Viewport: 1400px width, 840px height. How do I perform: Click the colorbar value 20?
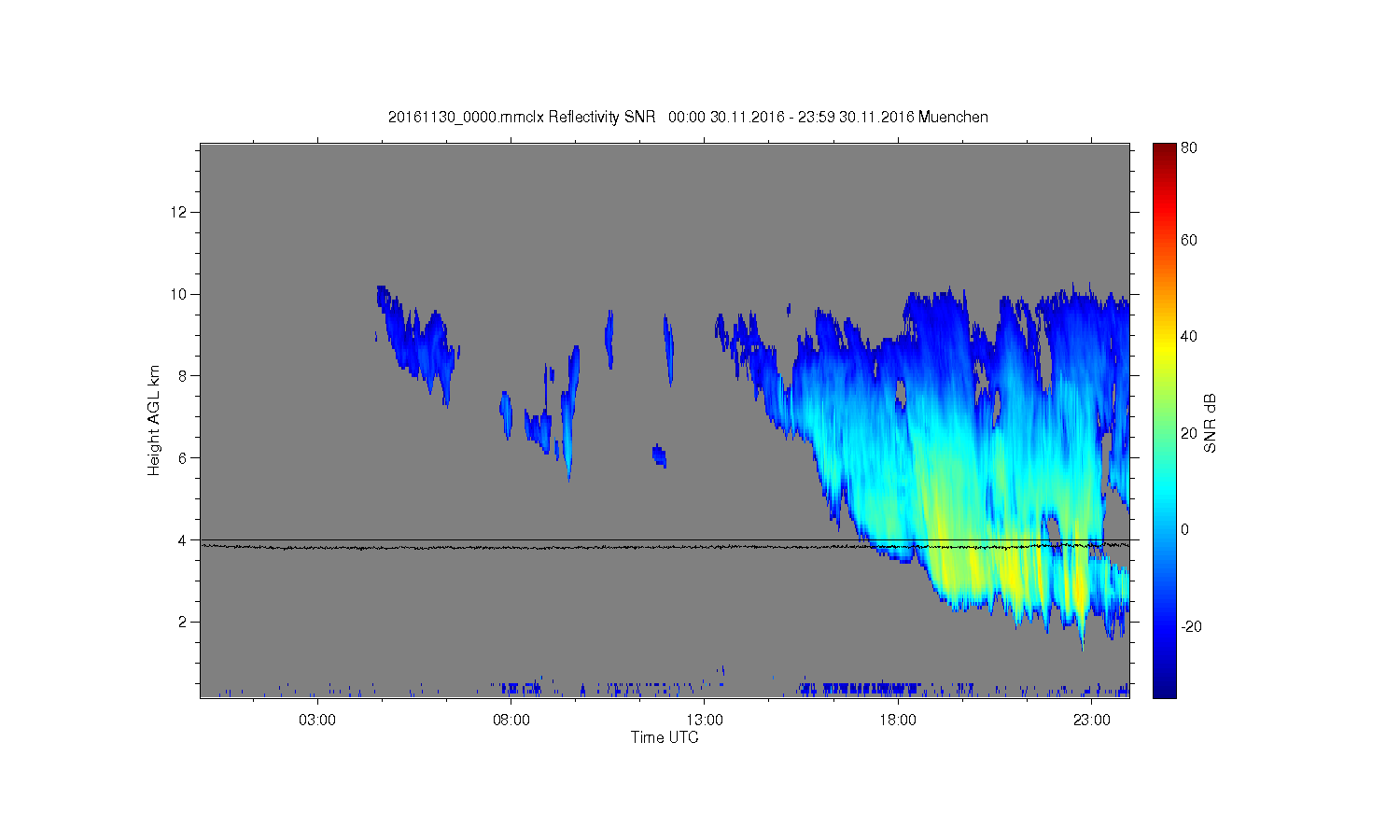click(1189, 433)
